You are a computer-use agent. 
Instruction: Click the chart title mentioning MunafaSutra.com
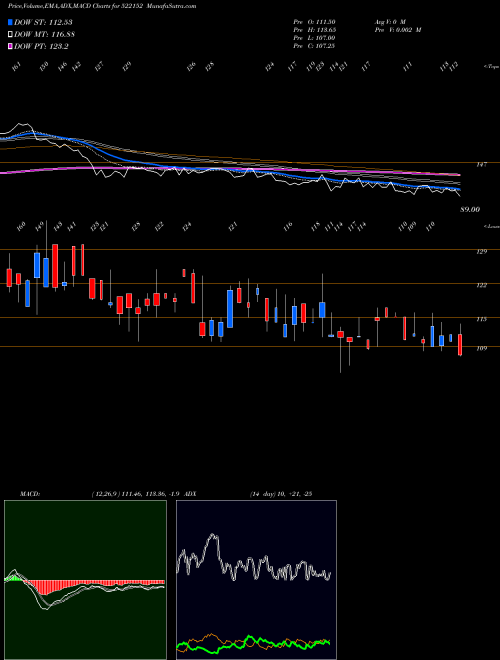(x=102, y=6)
